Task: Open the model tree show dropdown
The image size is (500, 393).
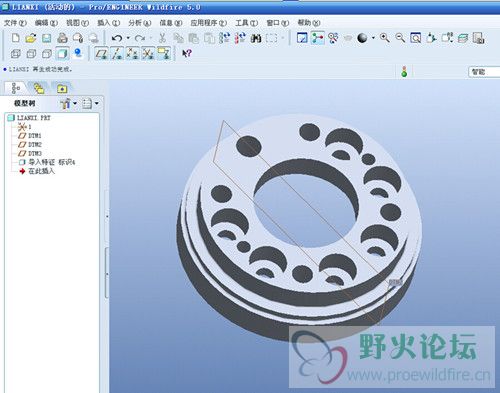Action: pyautogui.click(x=90, y=104)
